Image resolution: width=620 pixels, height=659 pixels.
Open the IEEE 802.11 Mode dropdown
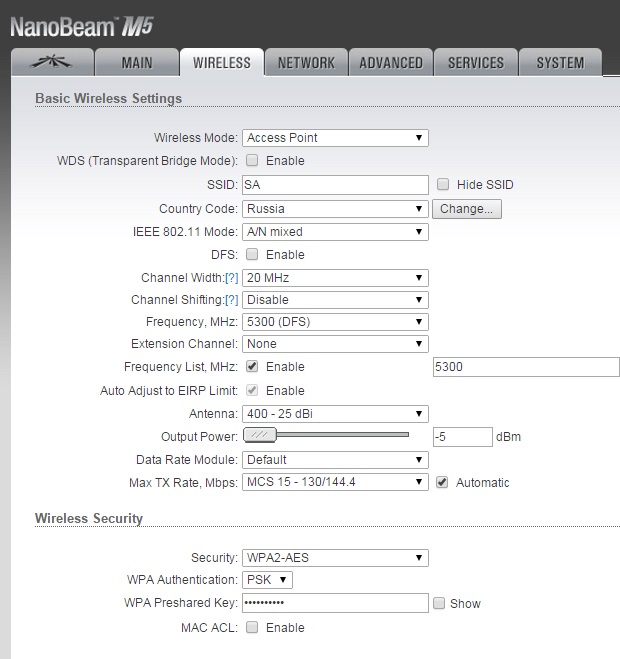pos(335,232)
